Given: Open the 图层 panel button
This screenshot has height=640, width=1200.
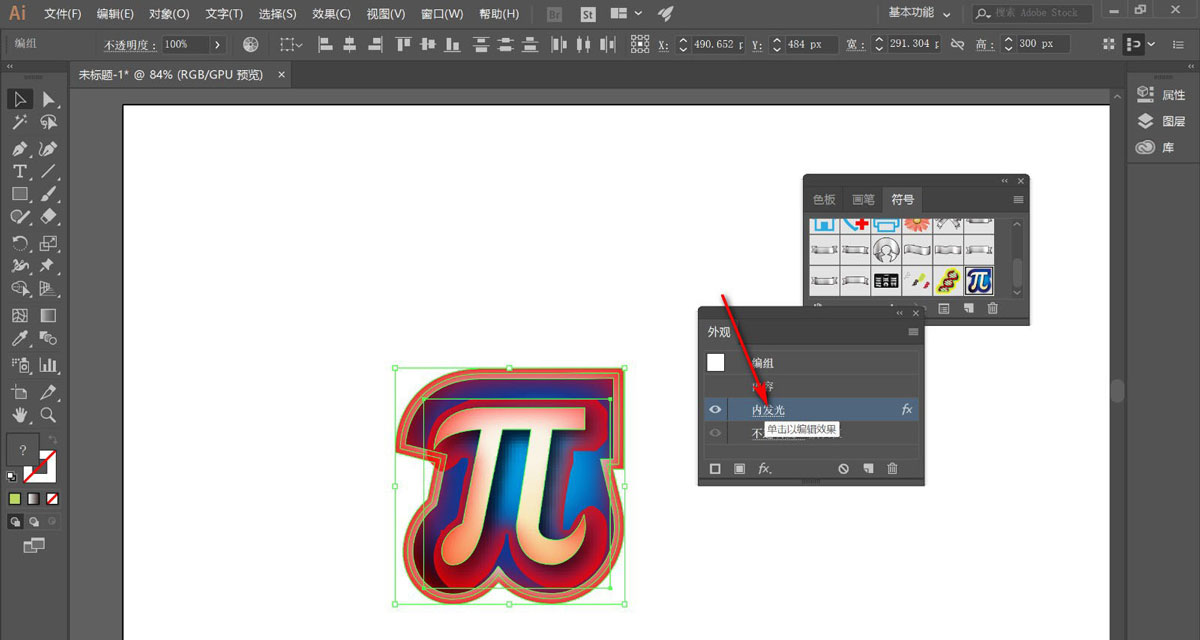Looking at the screenshot, I should pyautogui.click(x=1164, y=121).
